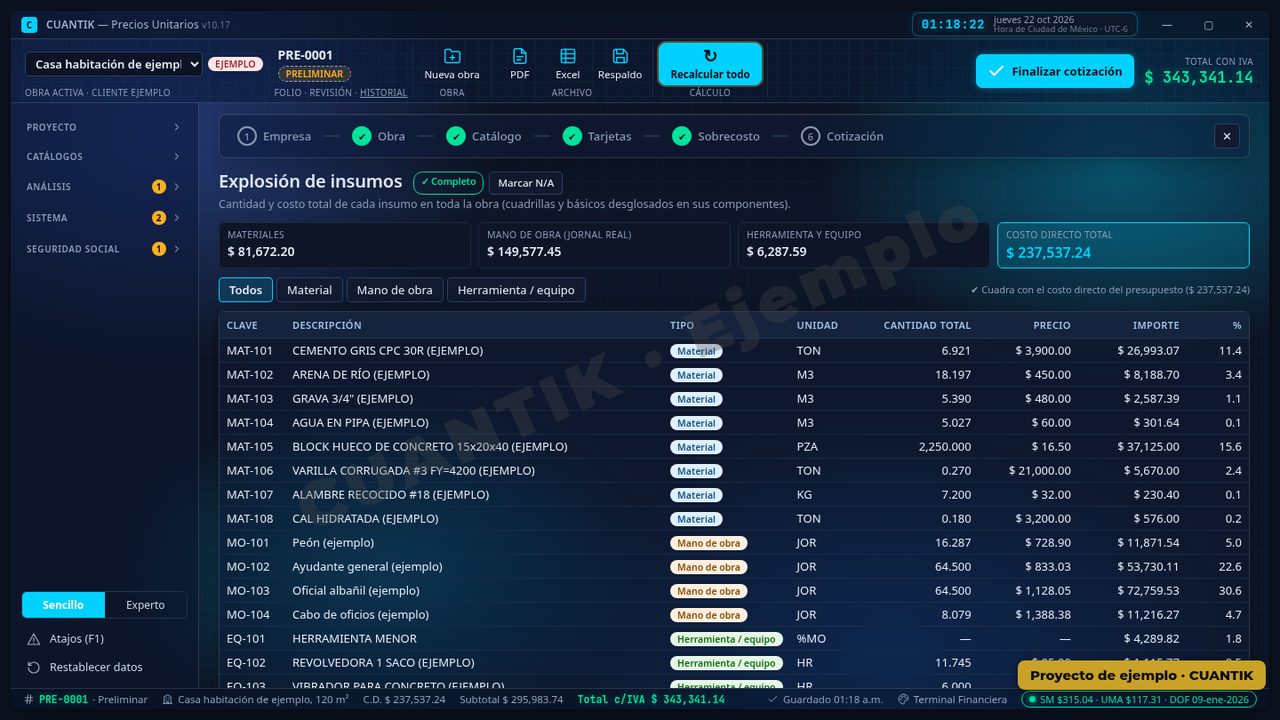Click the CUANTIK app logo icon
The image size is (1280, 720).
29,24
